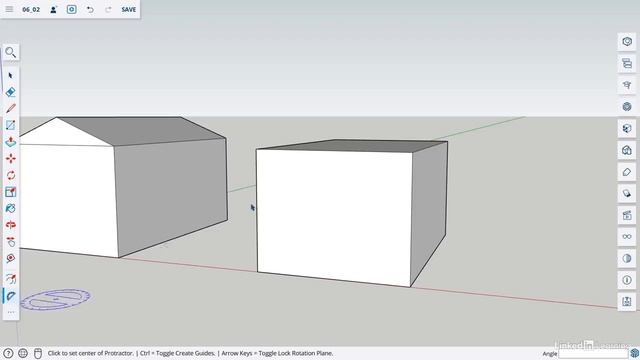640x360 pixels.
Task: Undo the last action
Action: point(90,9)
